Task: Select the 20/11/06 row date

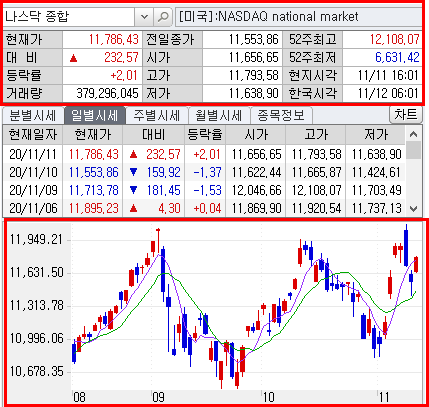Action: click(33, 208)
